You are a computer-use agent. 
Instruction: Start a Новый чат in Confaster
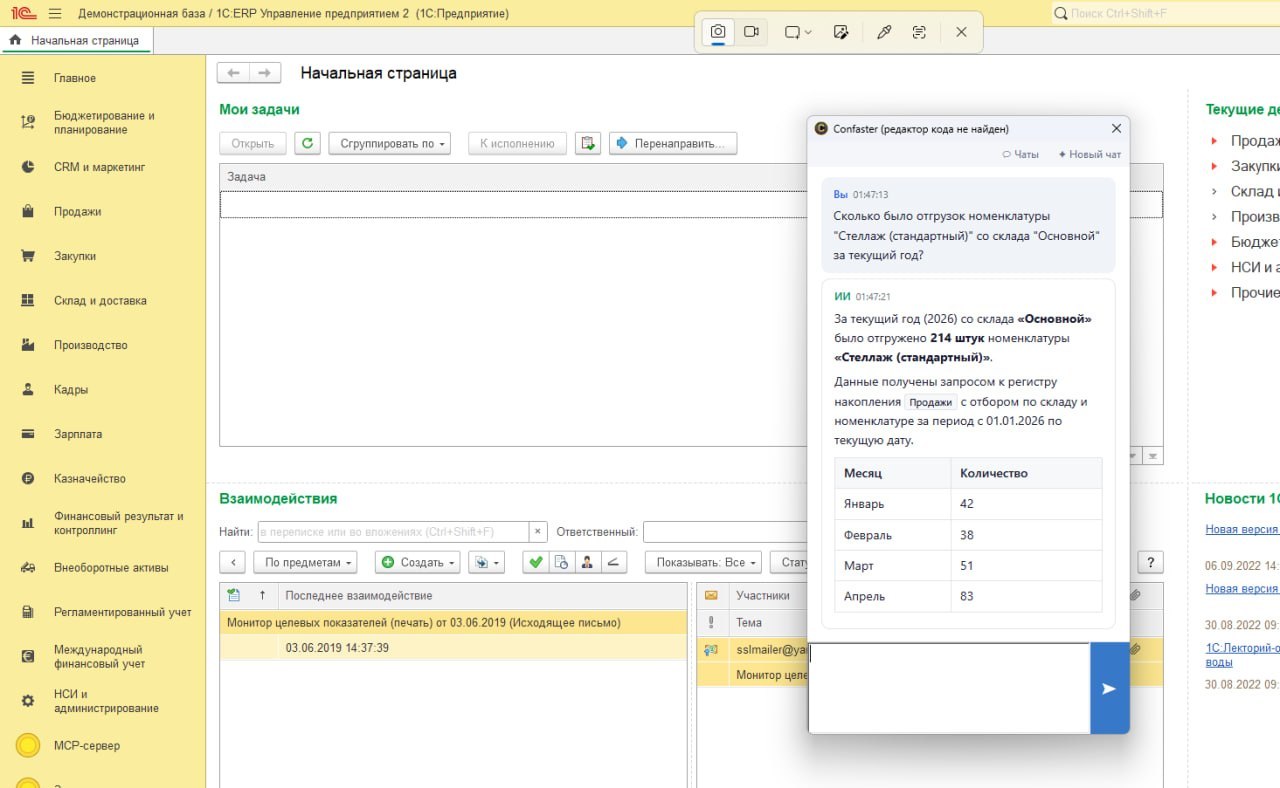click(1090, 154)
